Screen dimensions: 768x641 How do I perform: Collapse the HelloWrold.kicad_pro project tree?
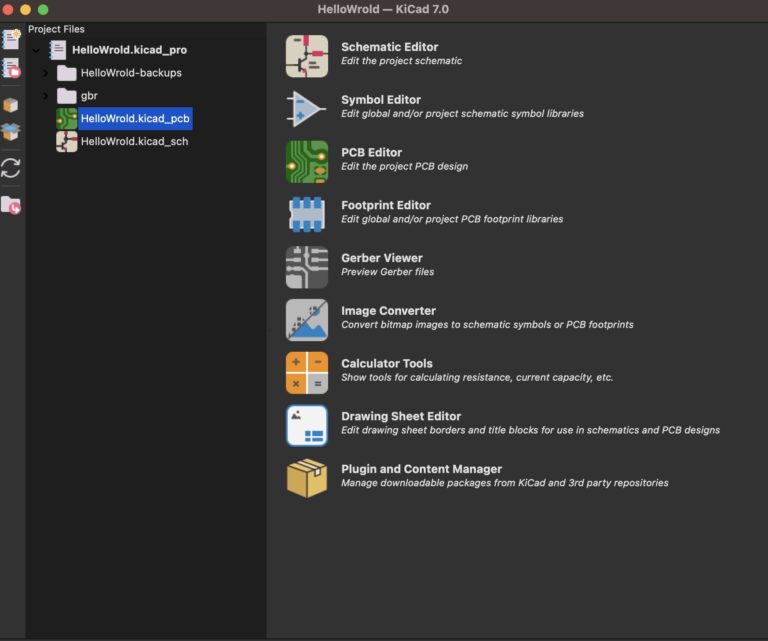coord(36,50)
